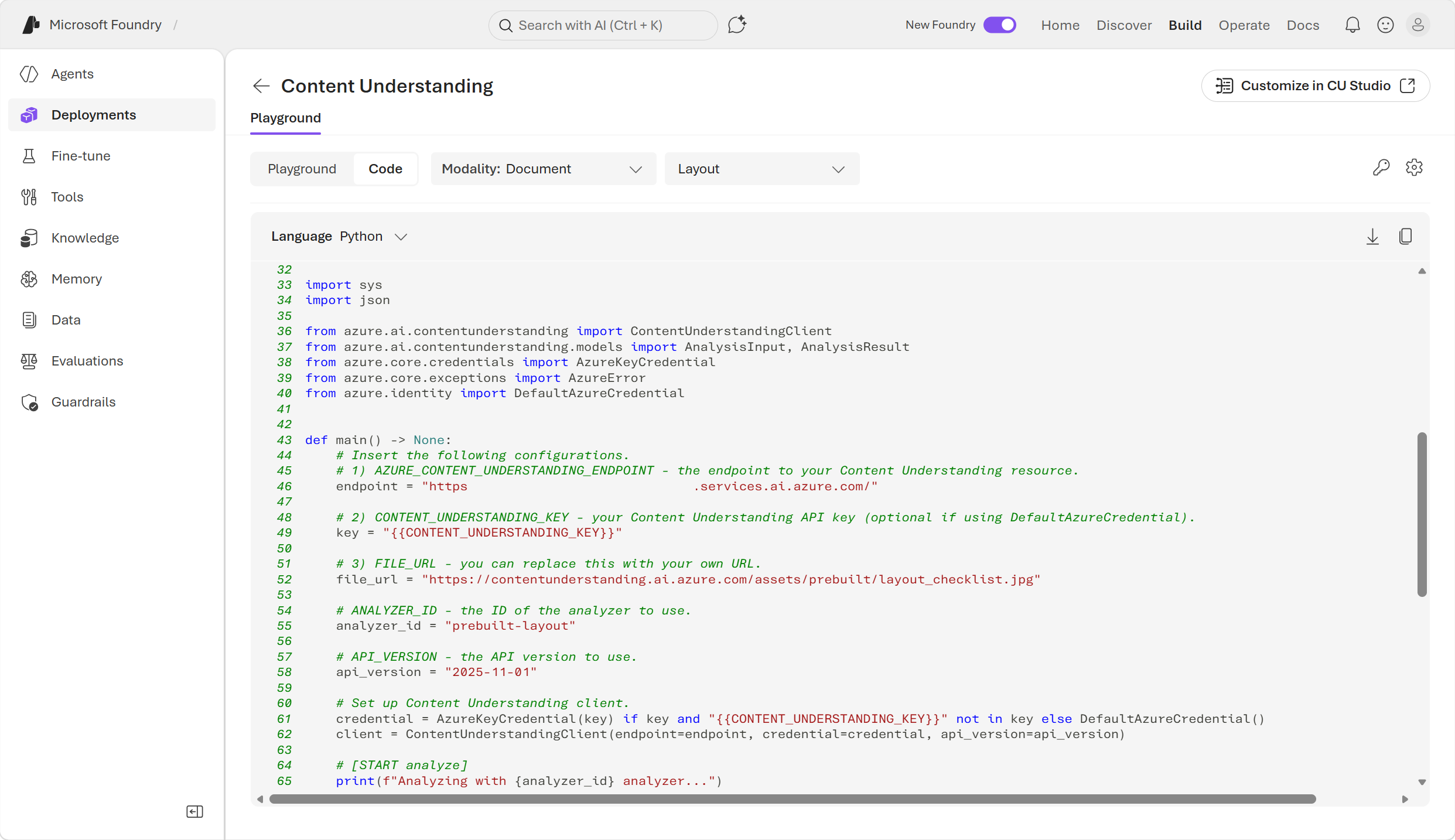Select the Code view segment
Viewport: 1455px width, 840px height.
tap(385, 169)
